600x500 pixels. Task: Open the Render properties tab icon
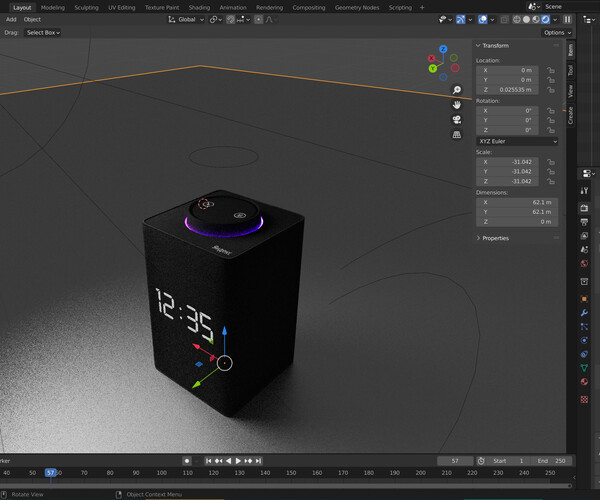[x=584, y=208]
